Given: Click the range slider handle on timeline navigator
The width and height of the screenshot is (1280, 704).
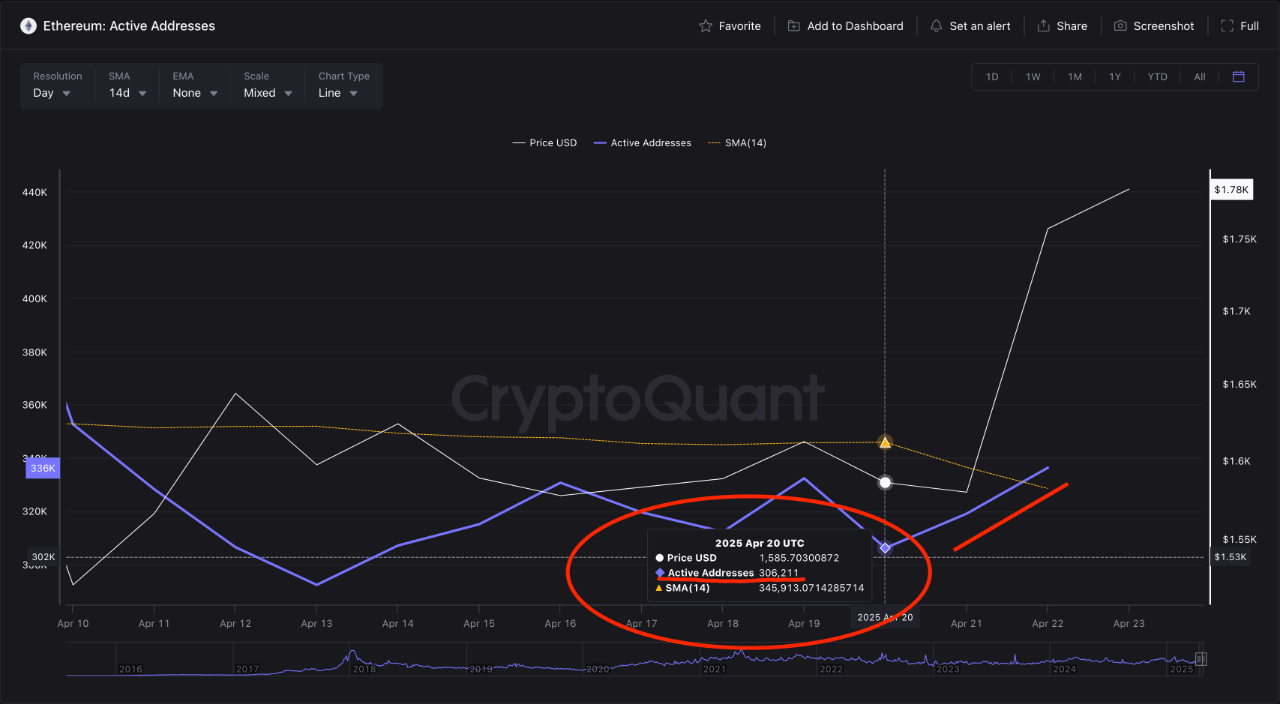Looking at the screenshot, I should (1201, 659).
